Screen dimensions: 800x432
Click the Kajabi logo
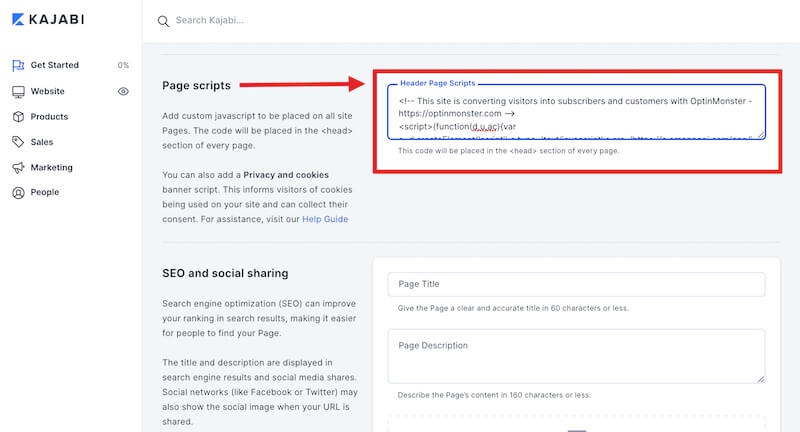(48, 19)
